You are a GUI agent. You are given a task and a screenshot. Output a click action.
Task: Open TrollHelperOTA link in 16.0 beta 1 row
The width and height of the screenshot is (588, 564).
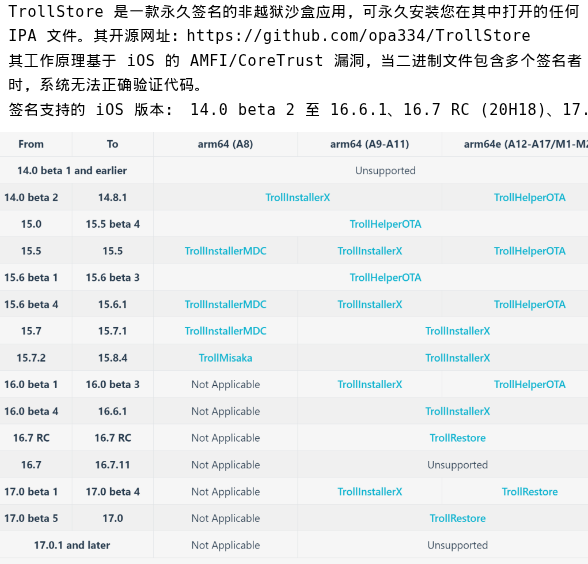pyautogui.click(x=530, y=384)
